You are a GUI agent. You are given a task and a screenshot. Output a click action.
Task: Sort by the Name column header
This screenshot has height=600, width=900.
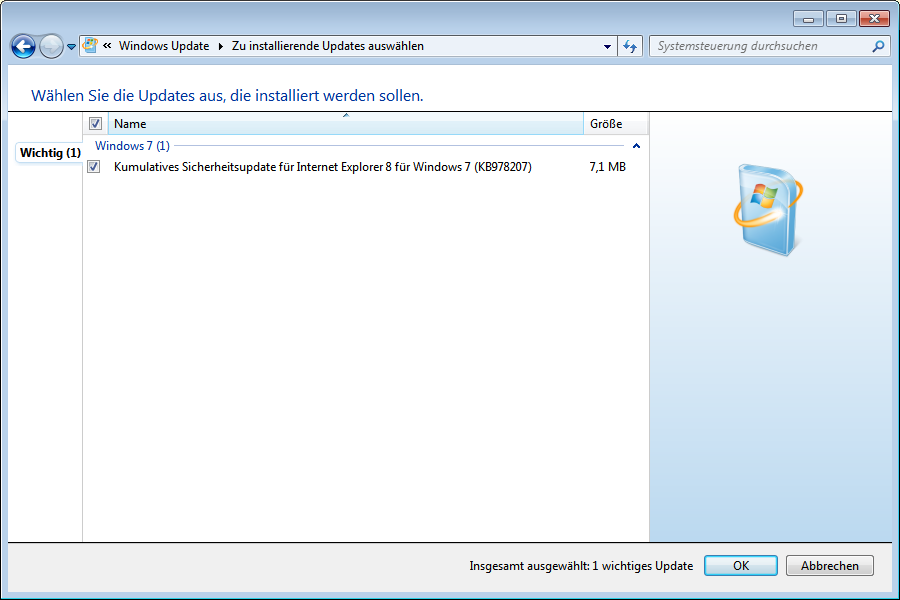(346, 123)
